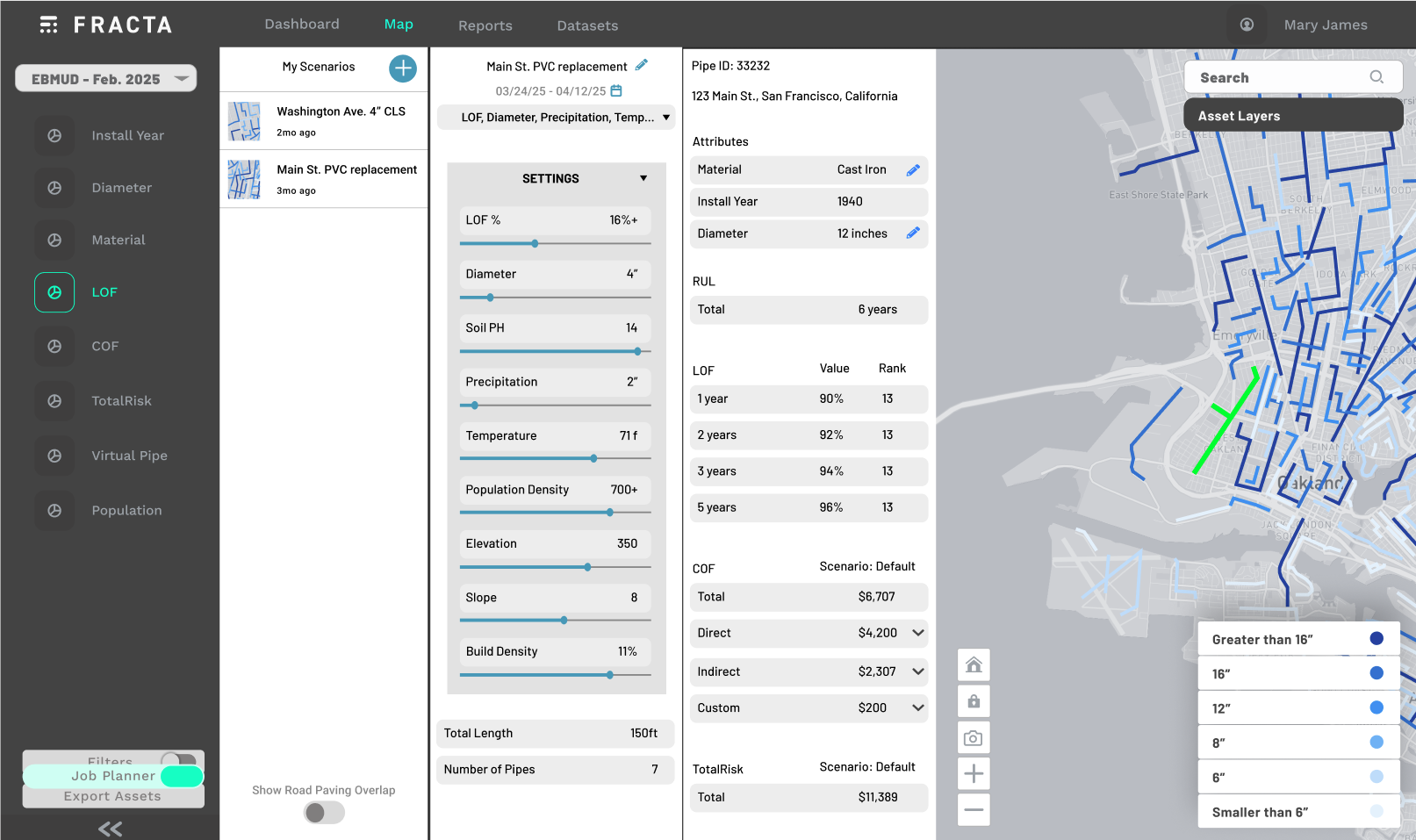Adjust the Build Density slider handle
This screenshot has height=840, width=1416.
click(x=609, y=675)
